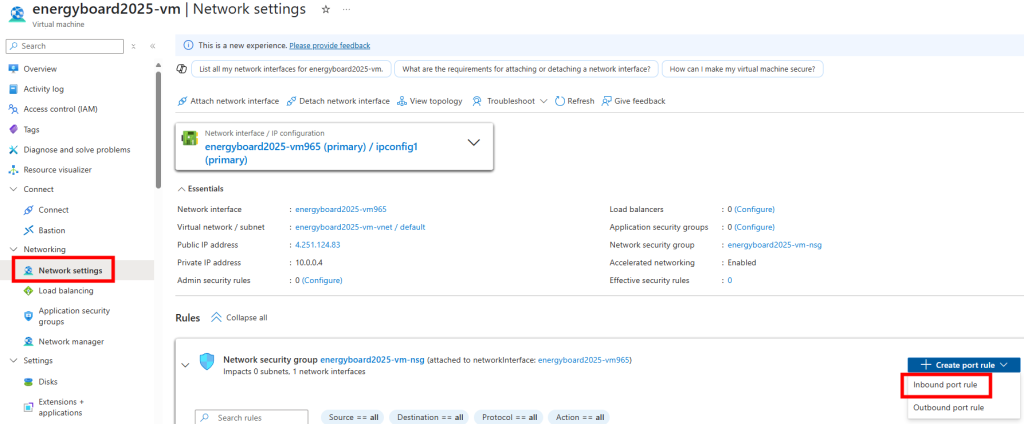Viewport: 1024px width, 424px height.
Task: Click the Network manager icon
Action: [28, 341]
